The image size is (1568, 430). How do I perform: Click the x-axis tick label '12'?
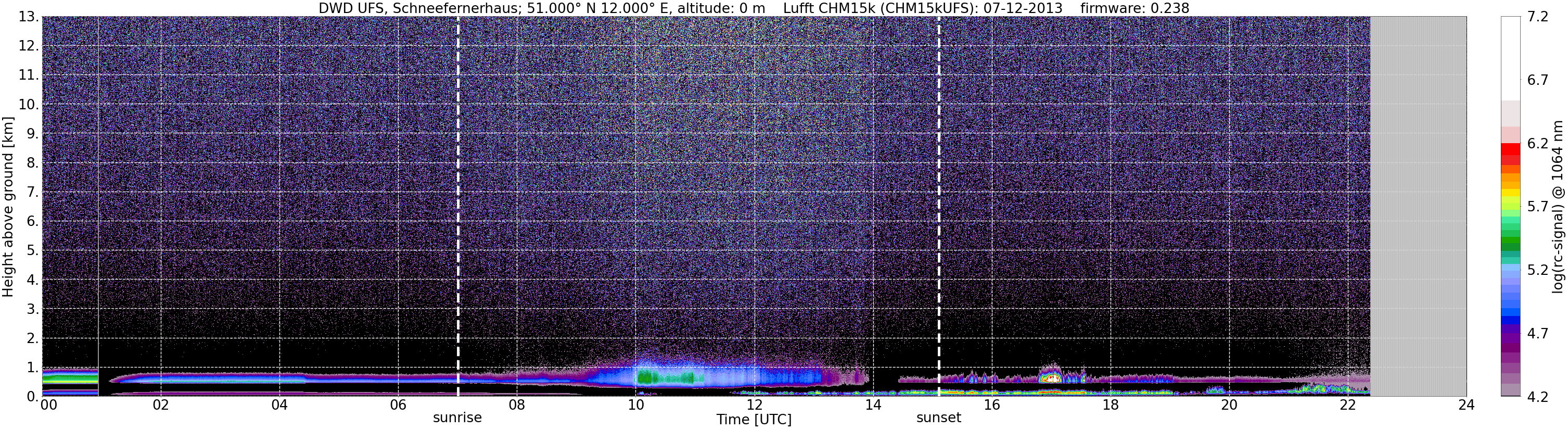[x=754, y=405]
